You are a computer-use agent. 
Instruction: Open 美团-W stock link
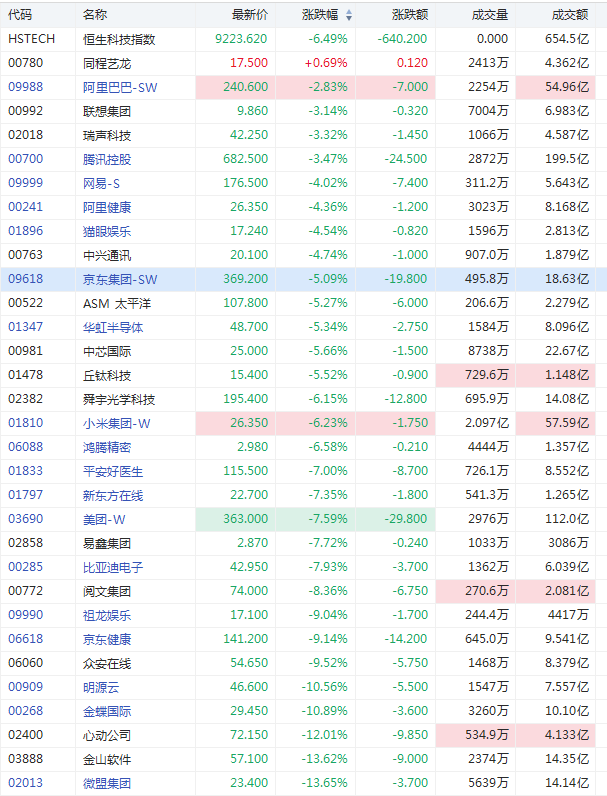click(104, 519)
